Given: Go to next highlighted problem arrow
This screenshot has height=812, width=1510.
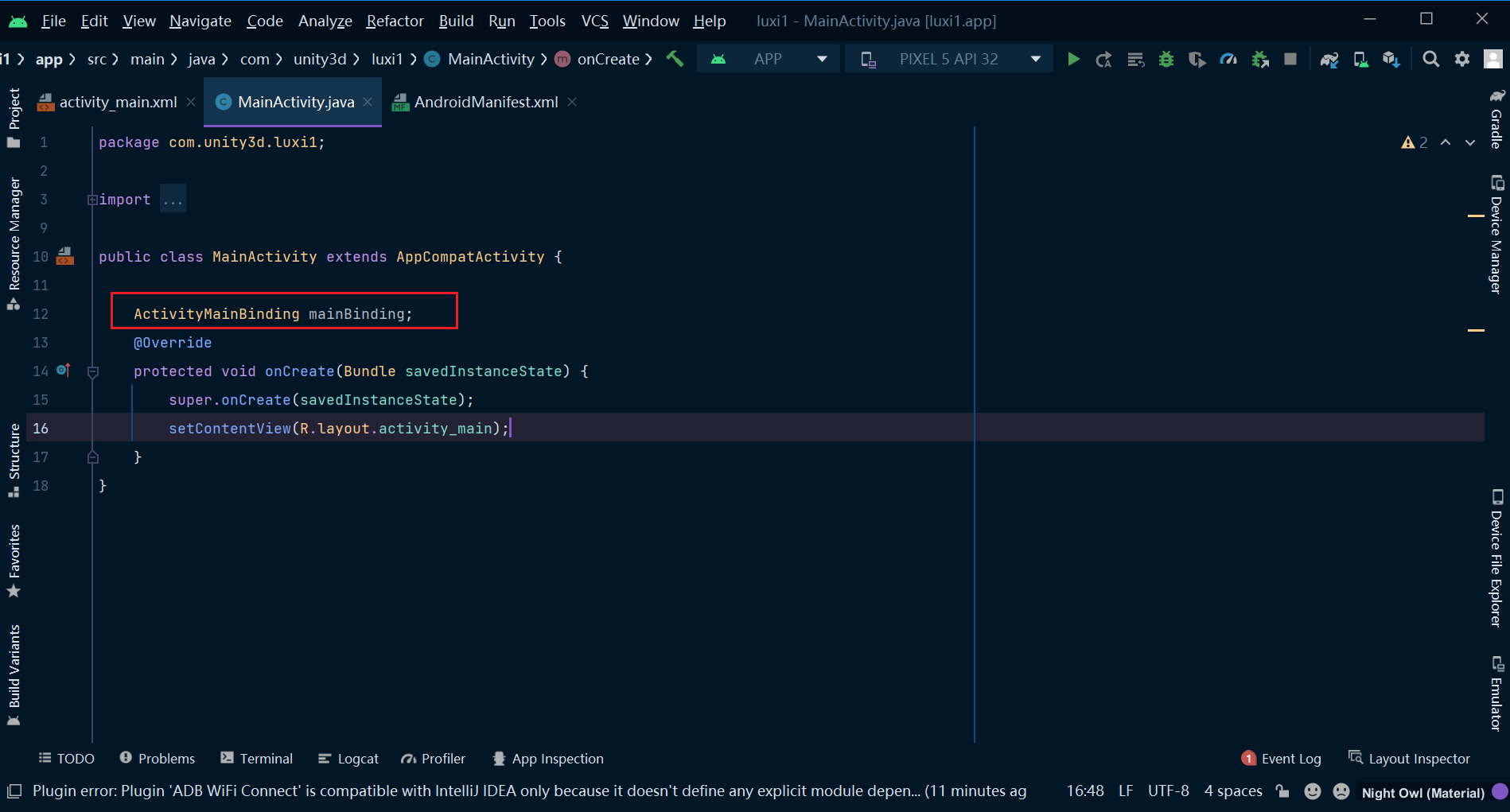Looking at the screenshot, I should pos(1470,142).
